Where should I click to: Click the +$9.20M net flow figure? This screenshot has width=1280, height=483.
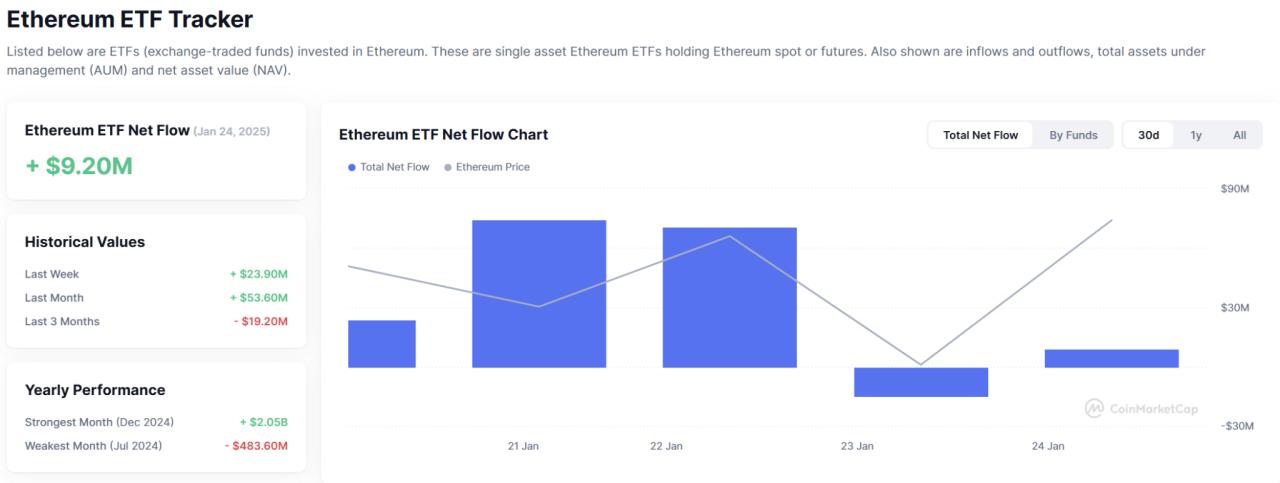click(x=79, y=166)
